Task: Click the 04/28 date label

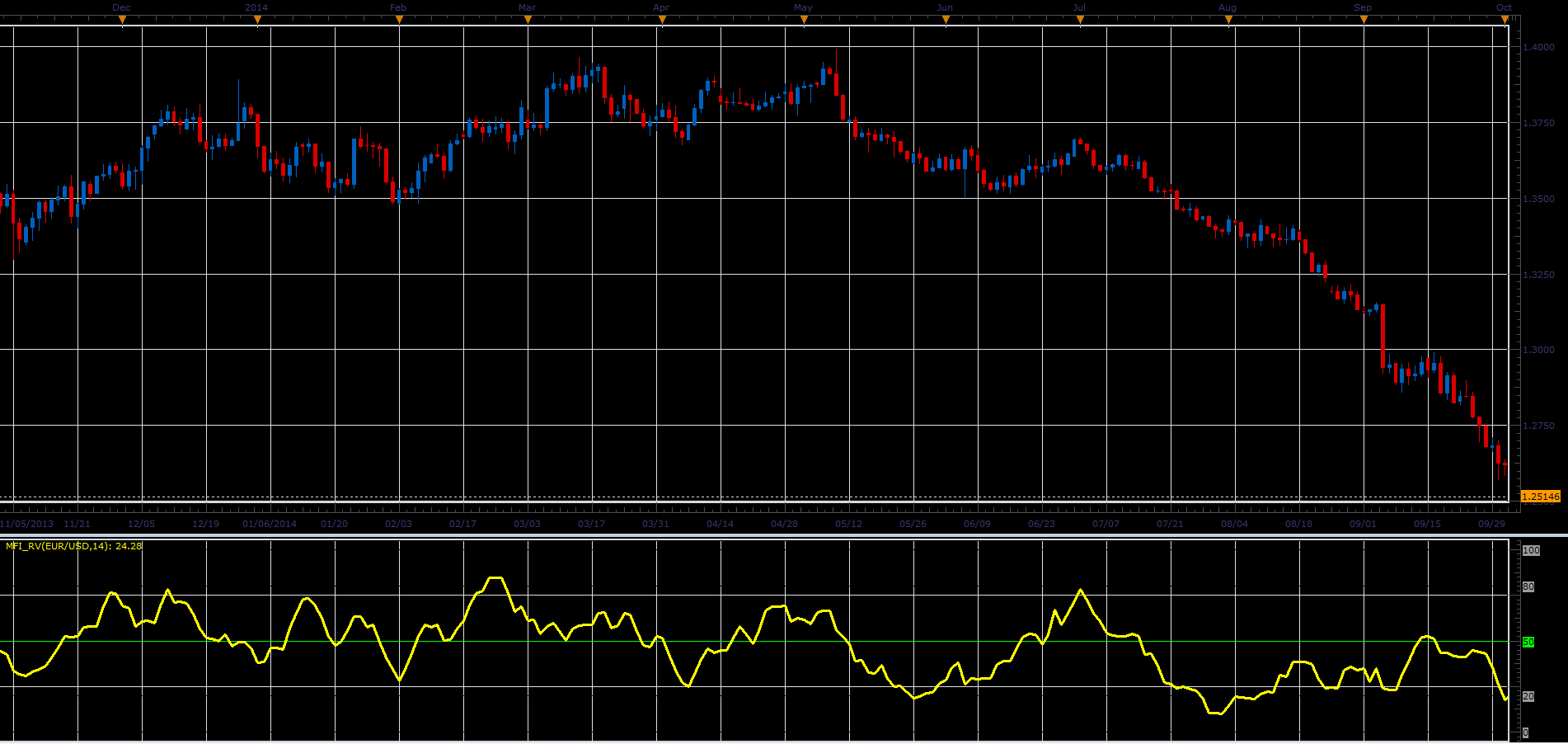Action: [x=785, y=524]
